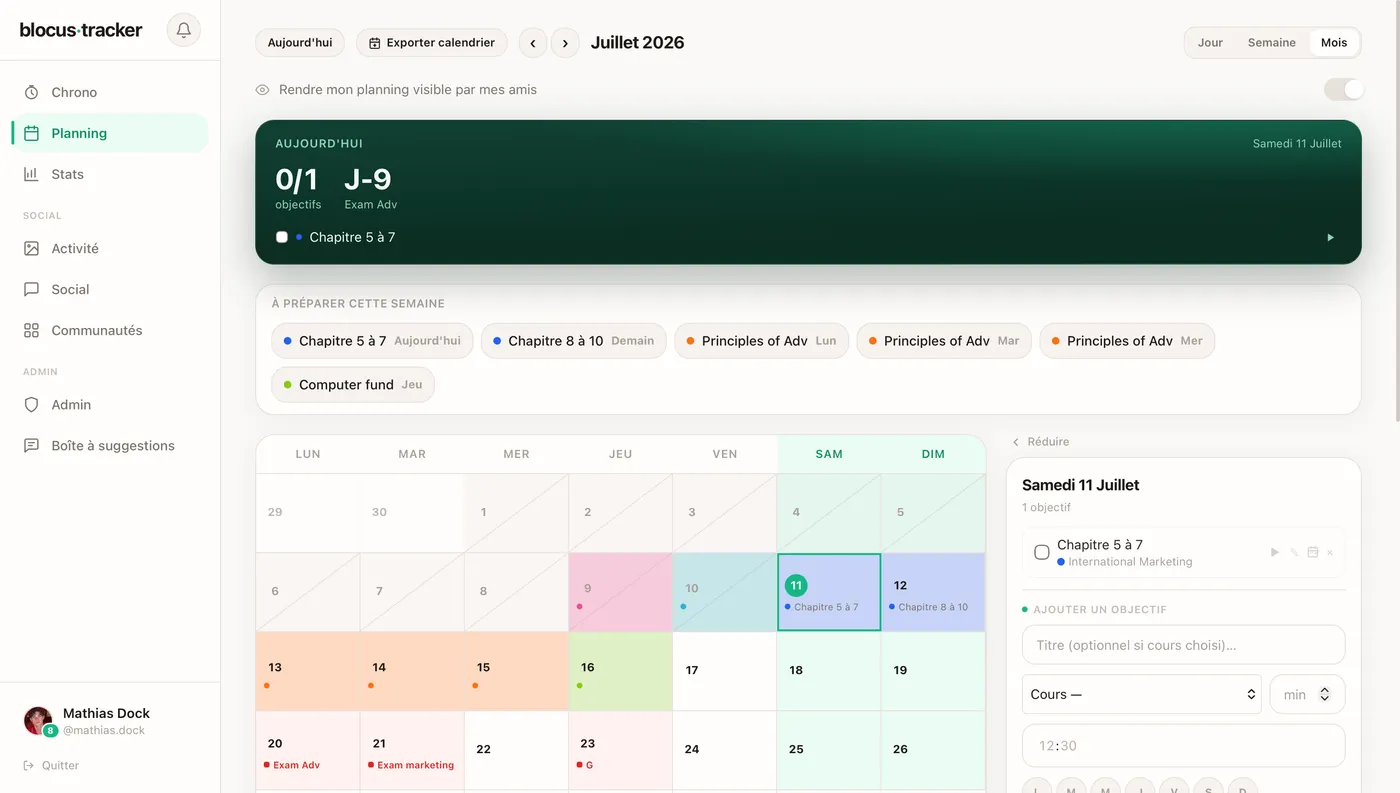Delete the Chapitre 5 à 7 objective
The width and height of the screenshot is (1400, 793).
pyautogui.click(x=1330, y=552)
